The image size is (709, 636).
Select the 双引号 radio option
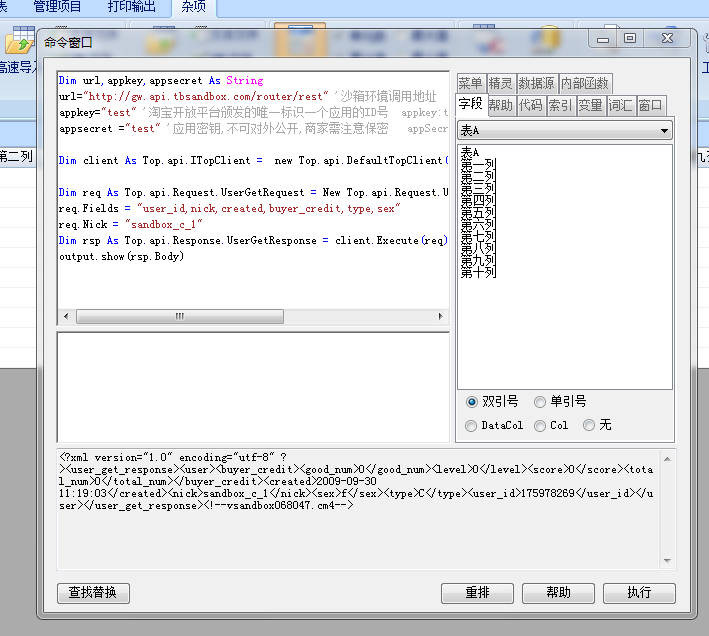[x=472, y=402]
